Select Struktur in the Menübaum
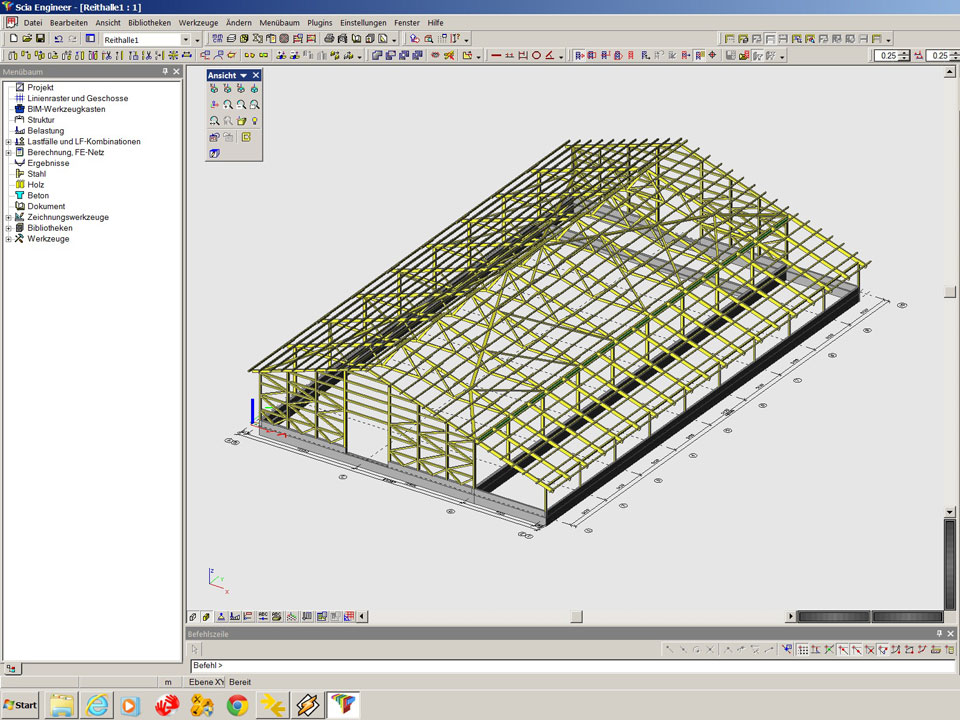The image size is (960, 720). [41, 120]
